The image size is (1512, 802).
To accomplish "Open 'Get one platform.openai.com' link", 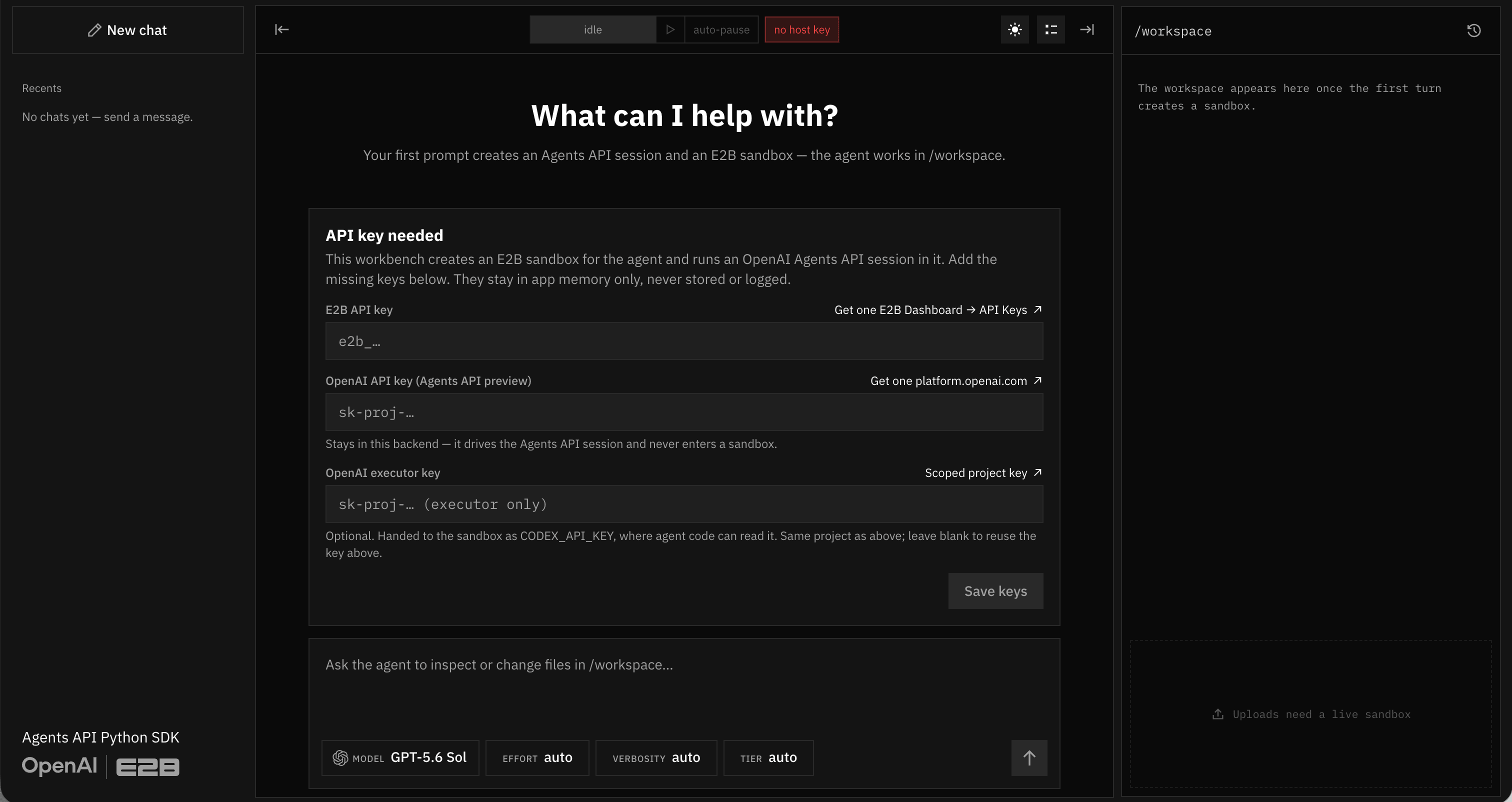I will 956,381.
